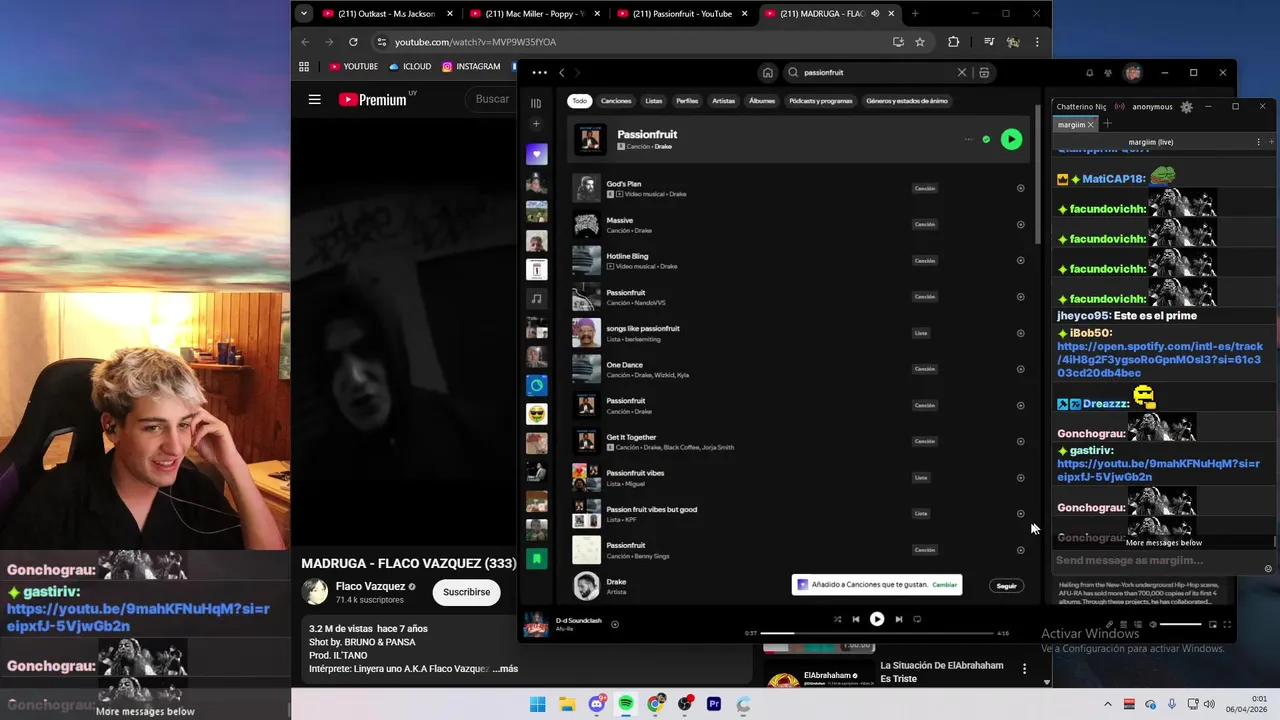Open Passionfruit vibes playlist row
Viewport: 1280px width, 720px height.
coord(800,477)
